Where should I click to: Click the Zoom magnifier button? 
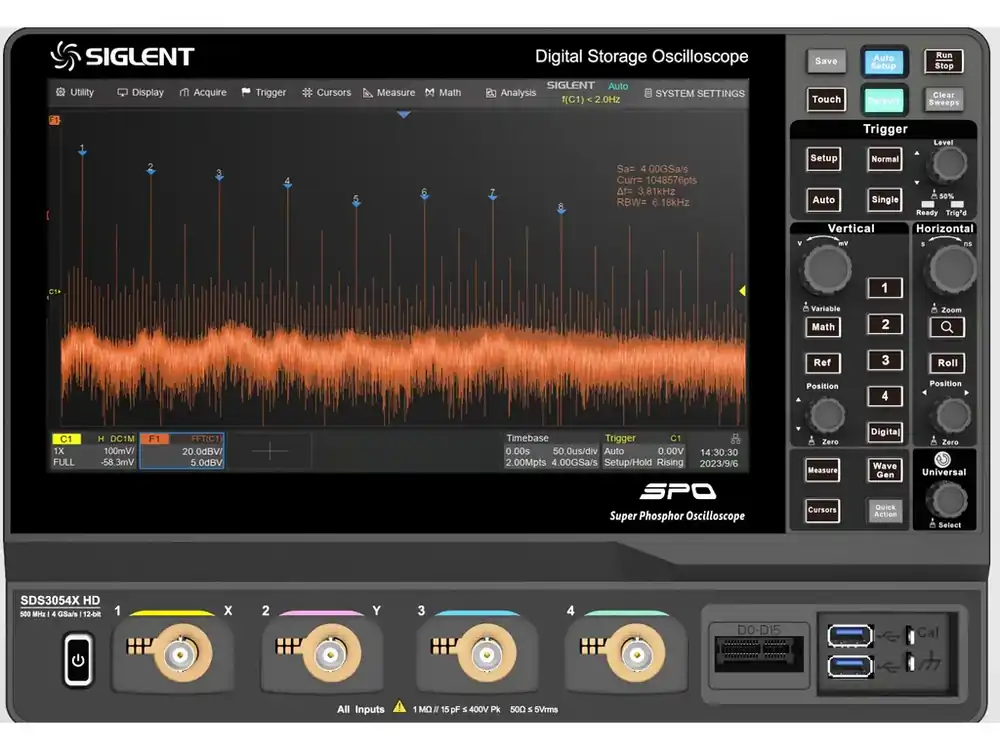pos(947,327)
